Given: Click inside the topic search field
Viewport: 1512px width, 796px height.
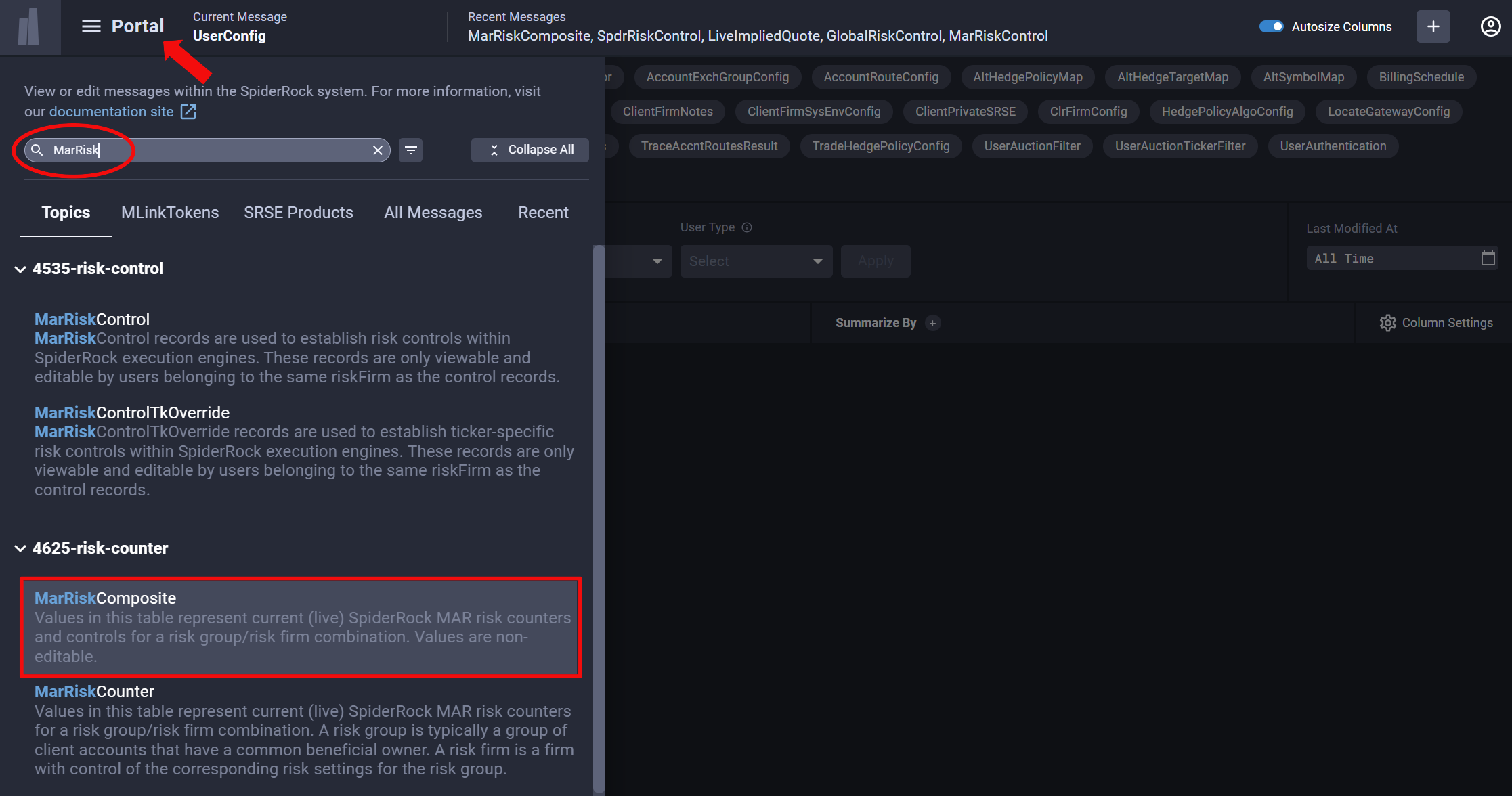Looking at the screenshot, I should coord(203,150).
